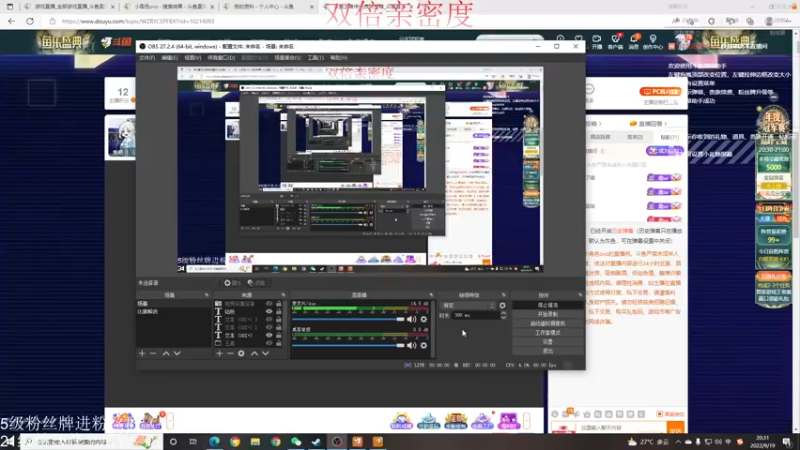Open the Docks menu in OBS
This screenshot has height=450, width=800.
[x=221, y=58]
